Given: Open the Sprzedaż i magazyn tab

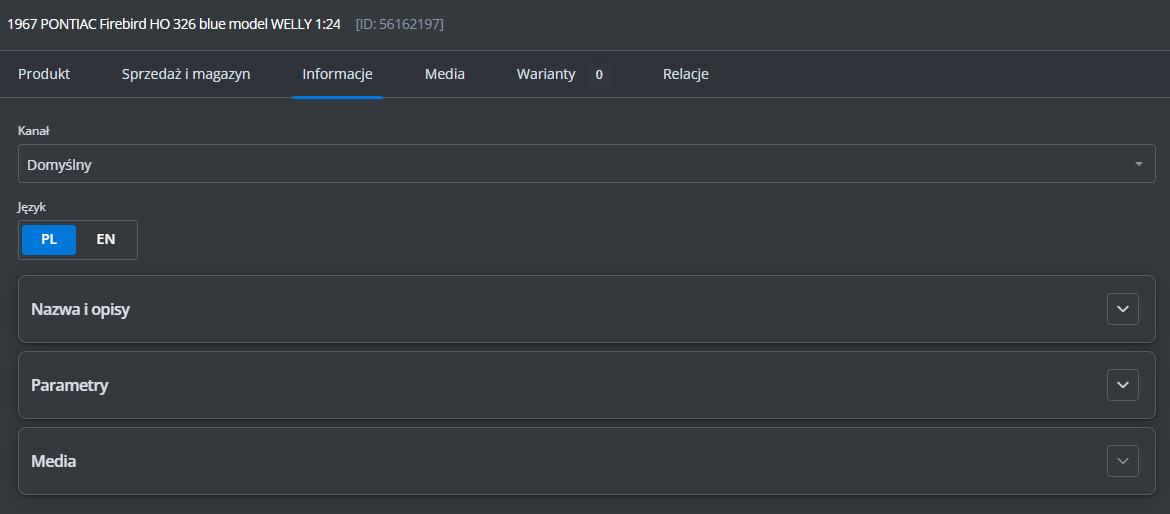Looking at the screenshot, I should pos(186,74).
